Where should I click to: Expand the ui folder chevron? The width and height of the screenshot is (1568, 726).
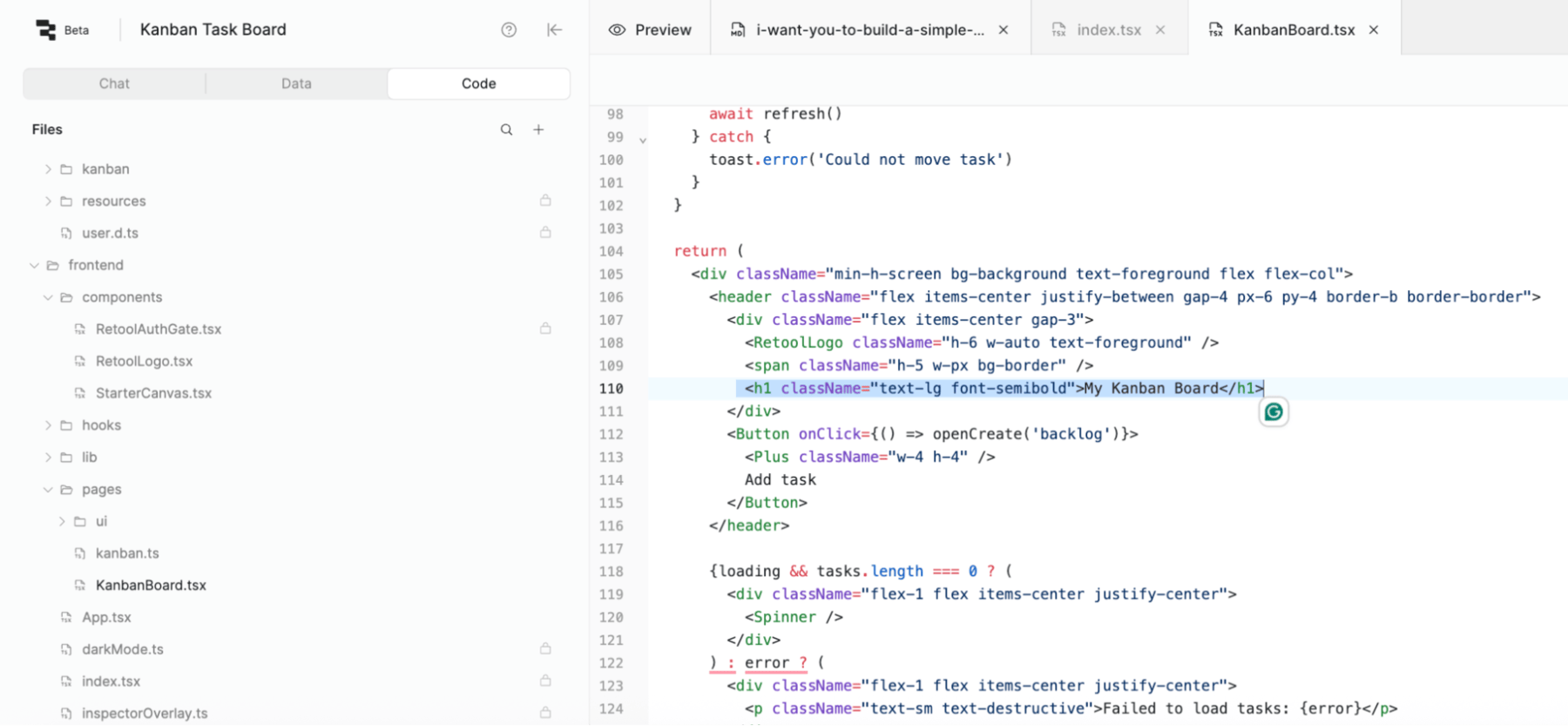pos(62,521)
